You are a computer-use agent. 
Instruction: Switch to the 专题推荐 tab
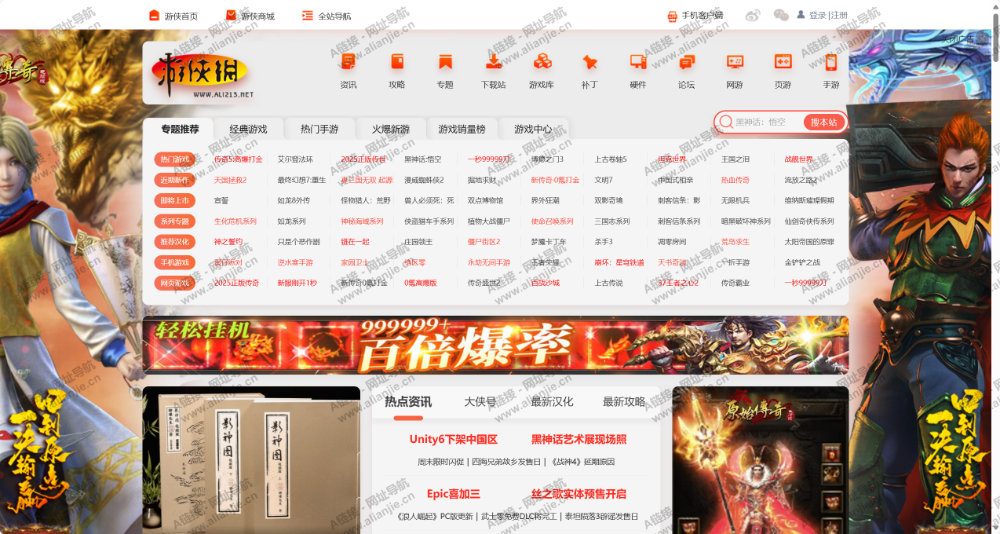[180, 129]
